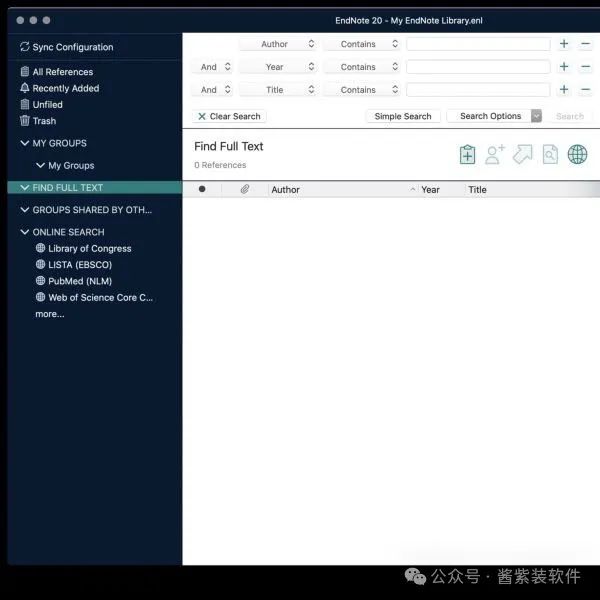Open the Title field dropdown
Viewport: 600px width, 600px height.
[x=278, y=90]
